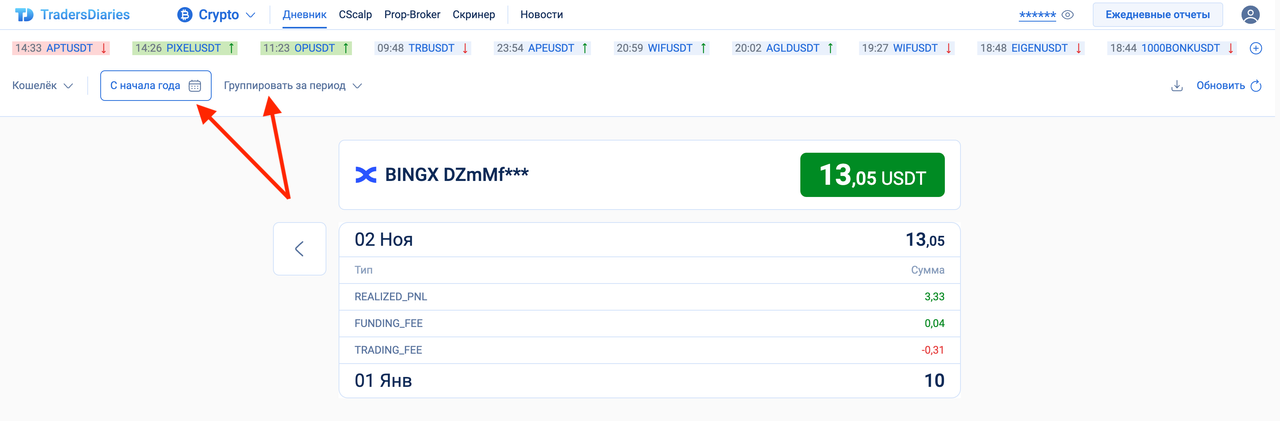Switch to the Дневник tab
Viewport: 1280px width, 421px height.
click(304, 15)
